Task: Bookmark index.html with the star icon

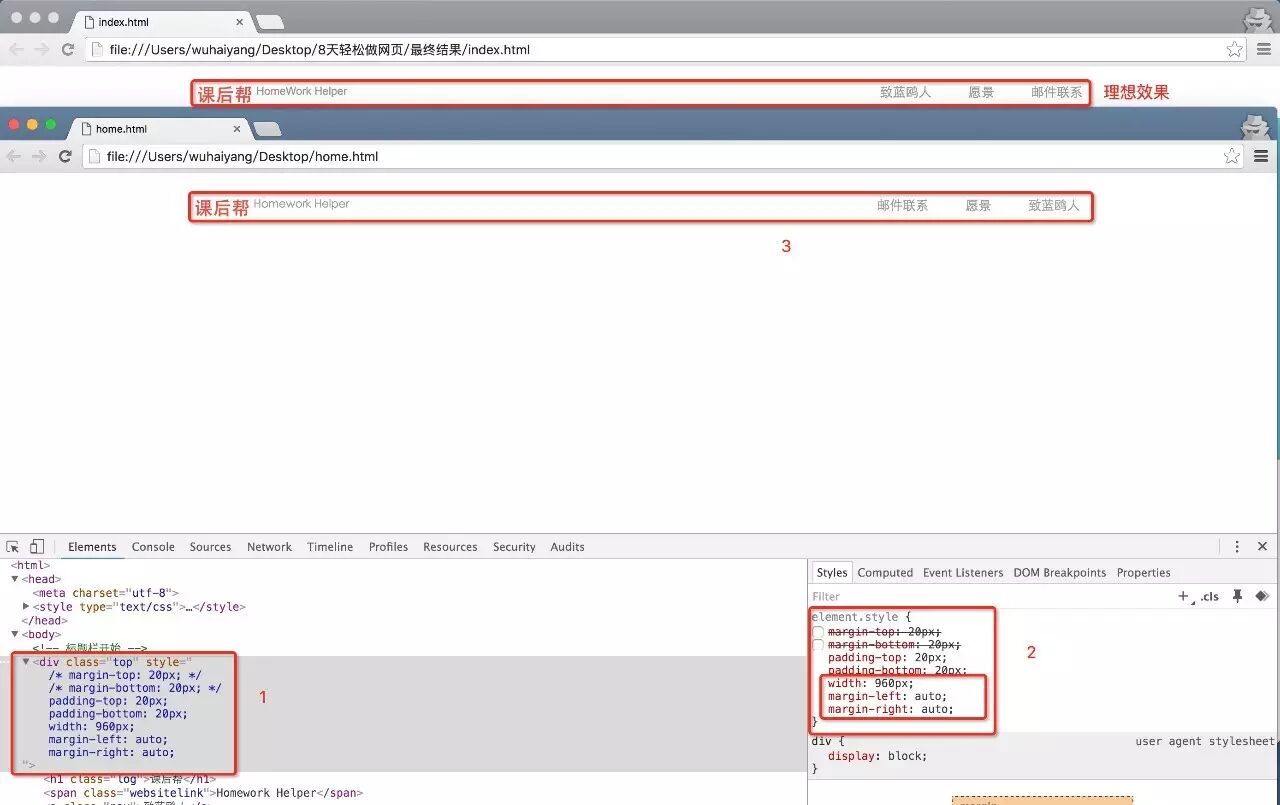Action: (x=1235, y=49)
